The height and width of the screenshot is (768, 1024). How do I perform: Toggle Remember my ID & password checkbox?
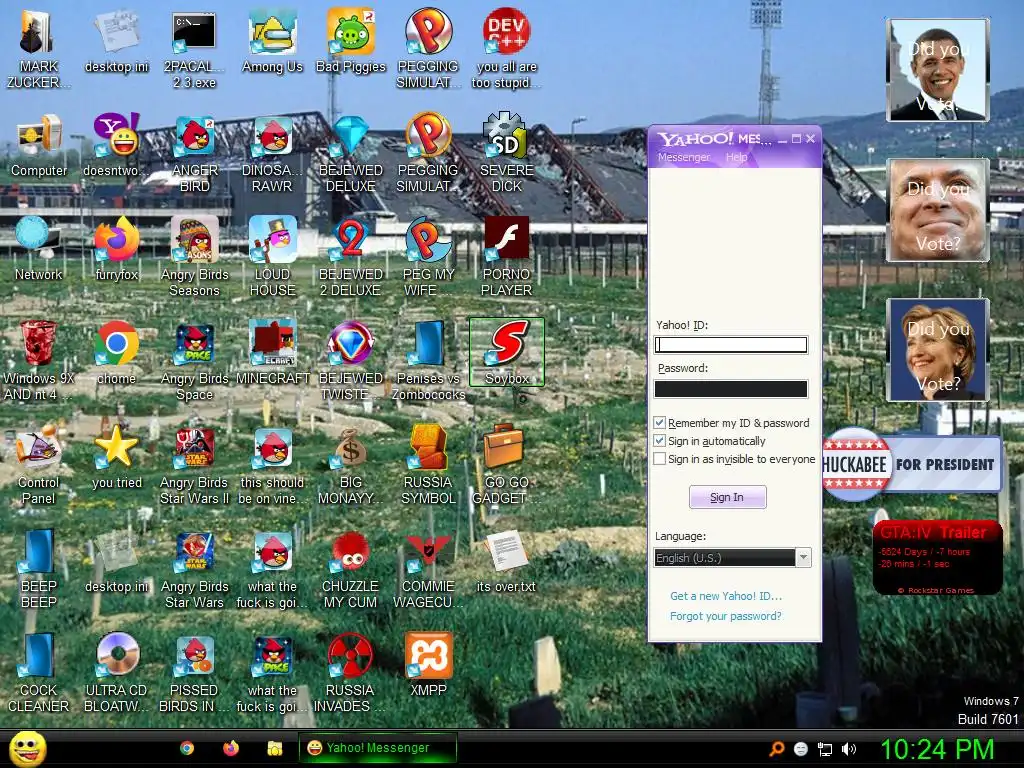tap(660, 423)
